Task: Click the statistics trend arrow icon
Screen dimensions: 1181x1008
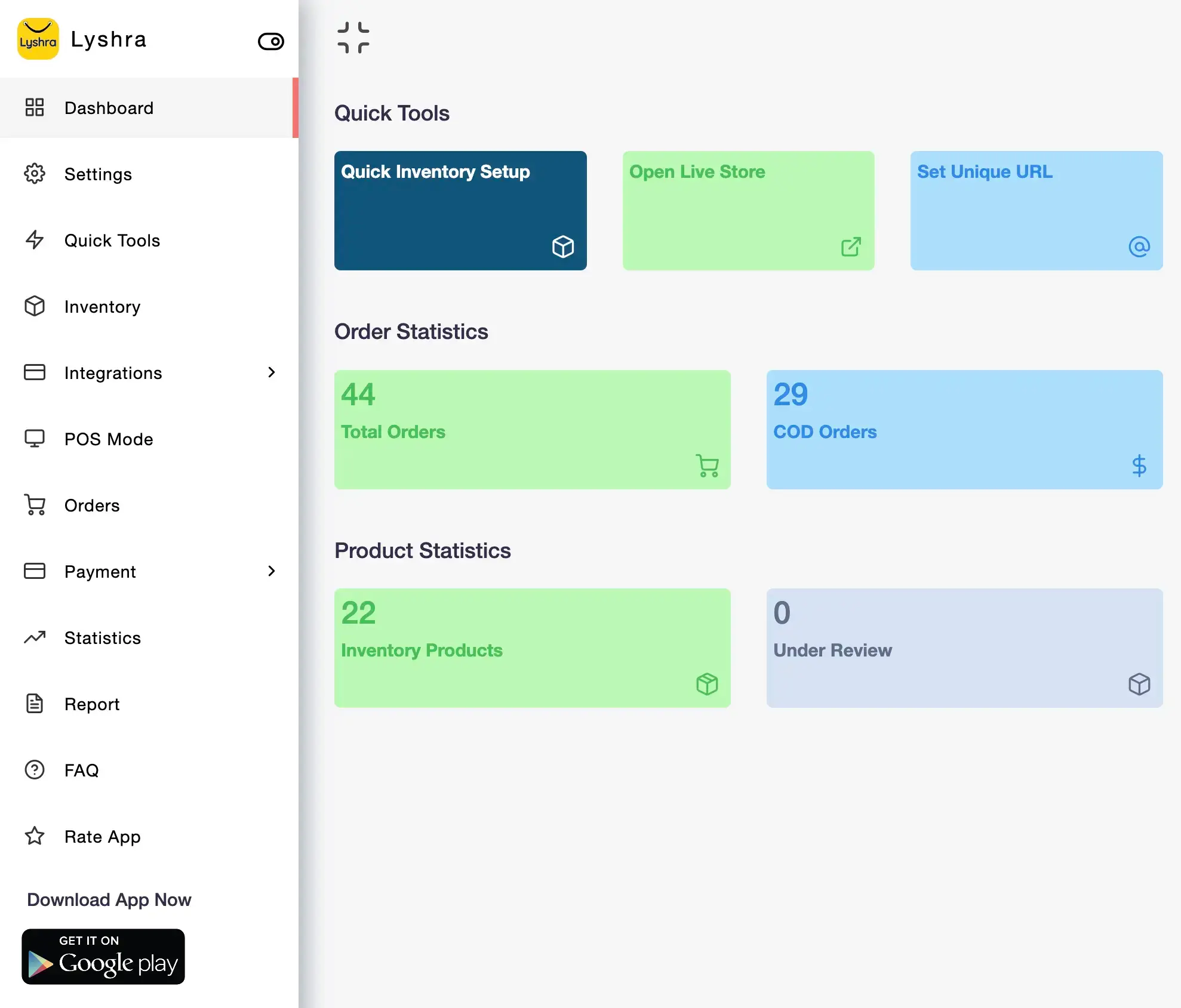Action: point(35,637)
